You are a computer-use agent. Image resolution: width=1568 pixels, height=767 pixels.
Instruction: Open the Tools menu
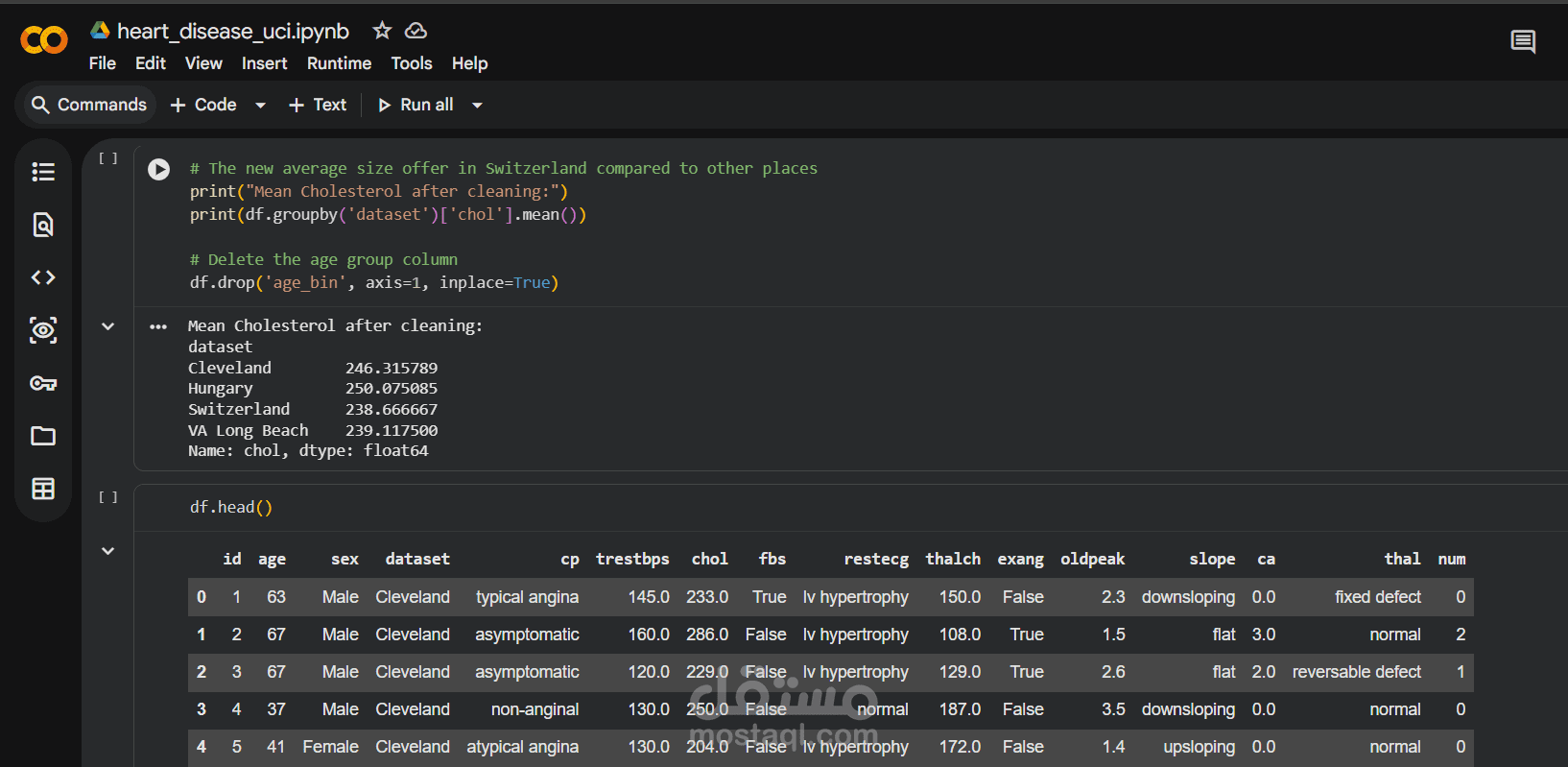point(411,63)
